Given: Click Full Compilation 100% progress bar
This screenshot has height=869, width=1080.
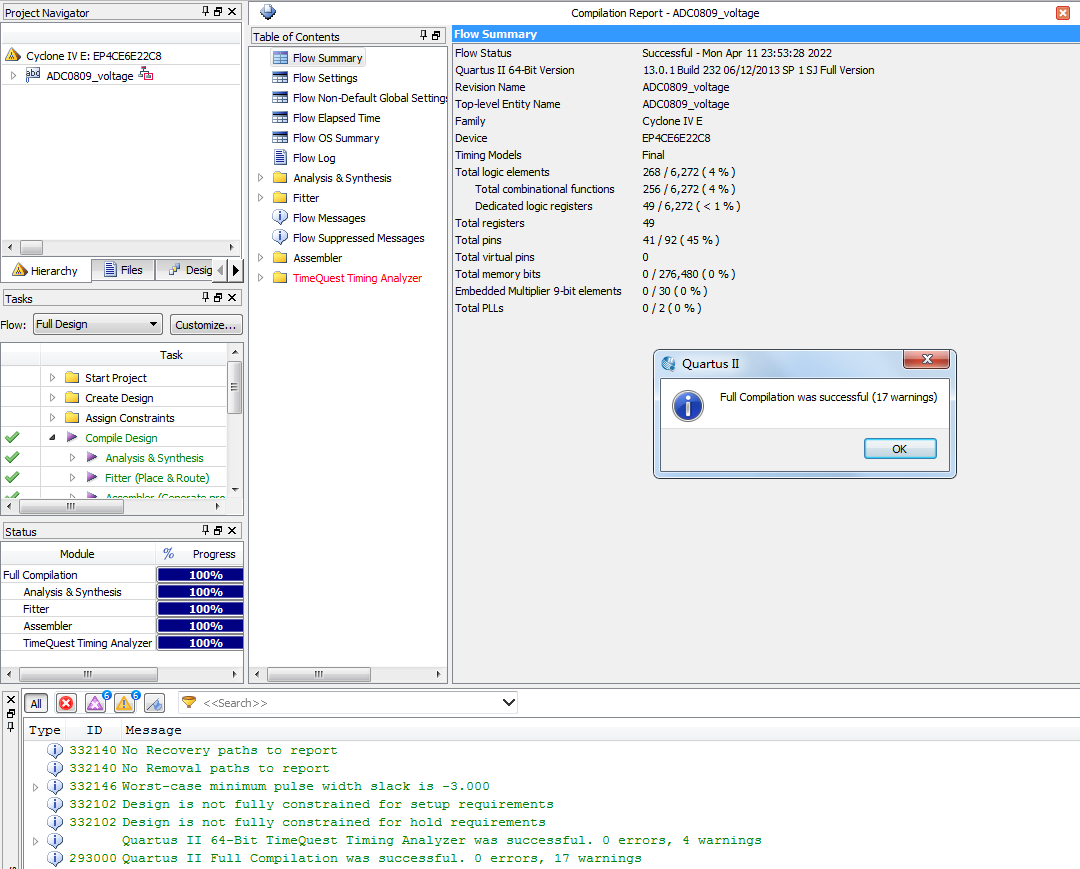Looking at the screenshot, I should click(x=200, y=575).
